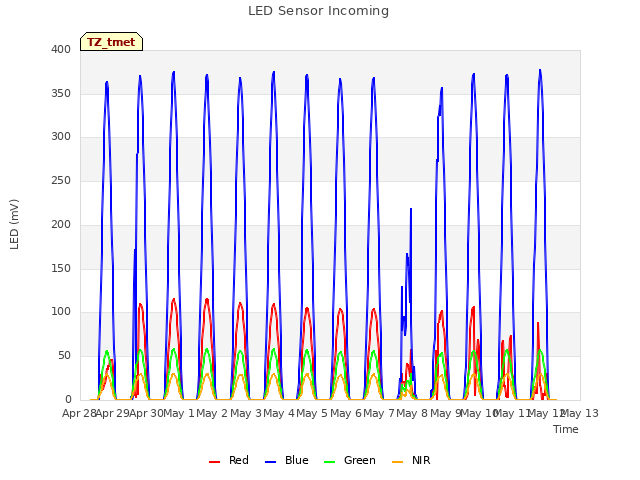Click the LED (mV) y-axis label
The width and height of the screenshot is (640, 480).
tap(14, 224)
